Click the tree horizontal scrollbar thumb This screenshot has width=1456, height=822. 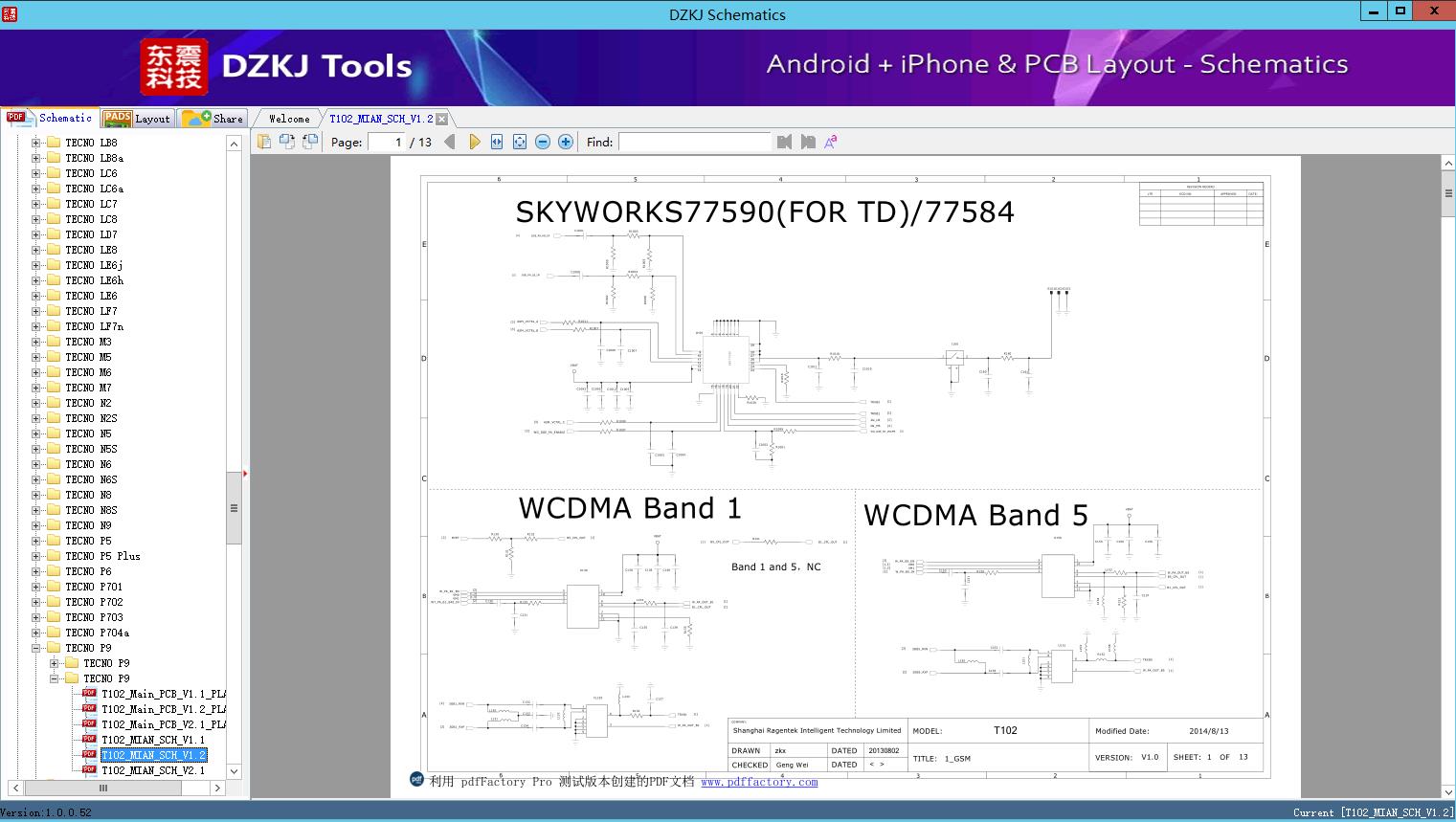(x=103, y=788)
